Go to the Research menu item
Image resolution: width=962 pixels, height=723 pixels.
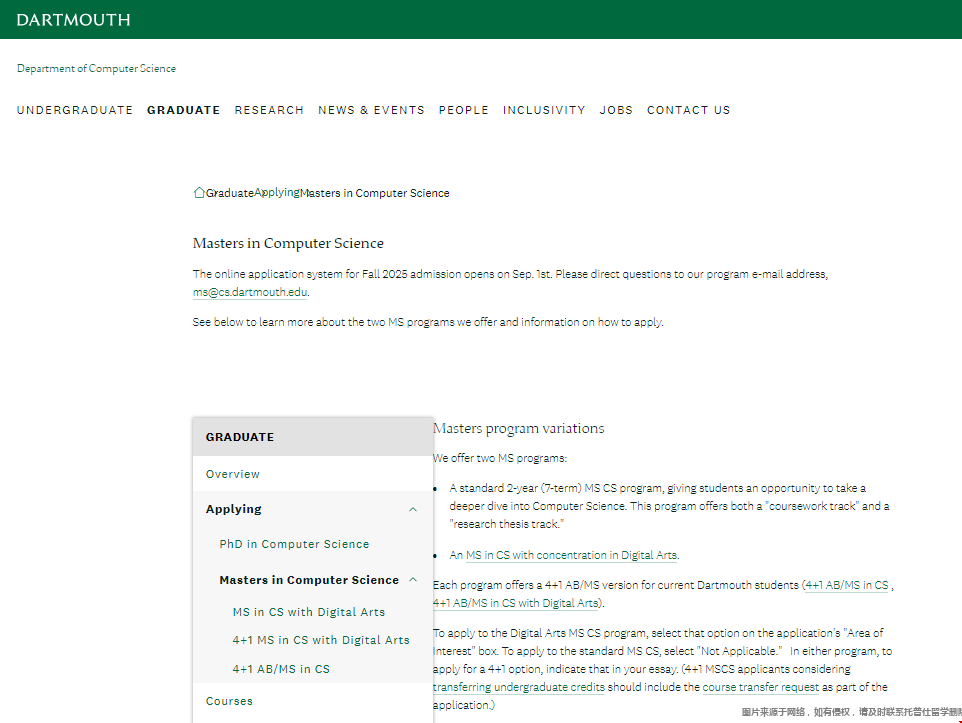tap(269, 110)
